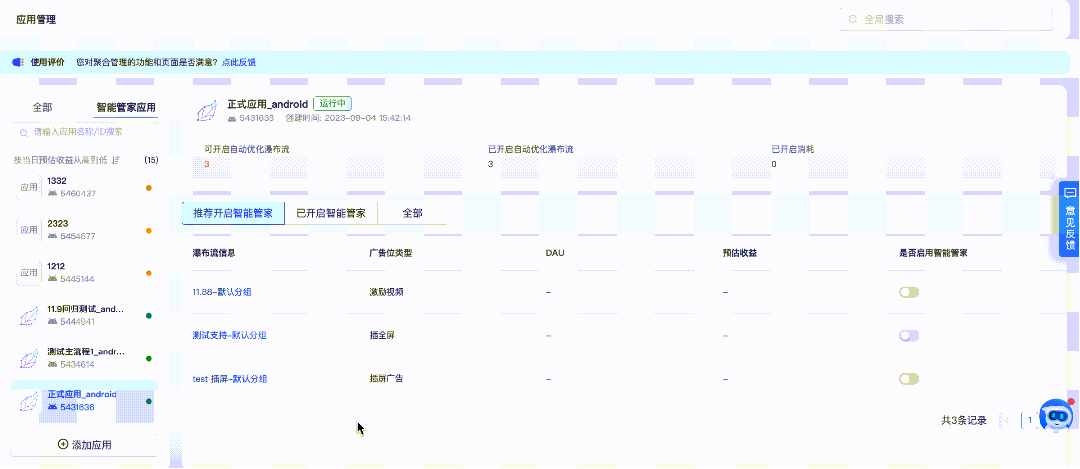Toggle 智能管家 for 测试支持-默认分组
Screen dimensions: 1080x469
tap(909, 335)
